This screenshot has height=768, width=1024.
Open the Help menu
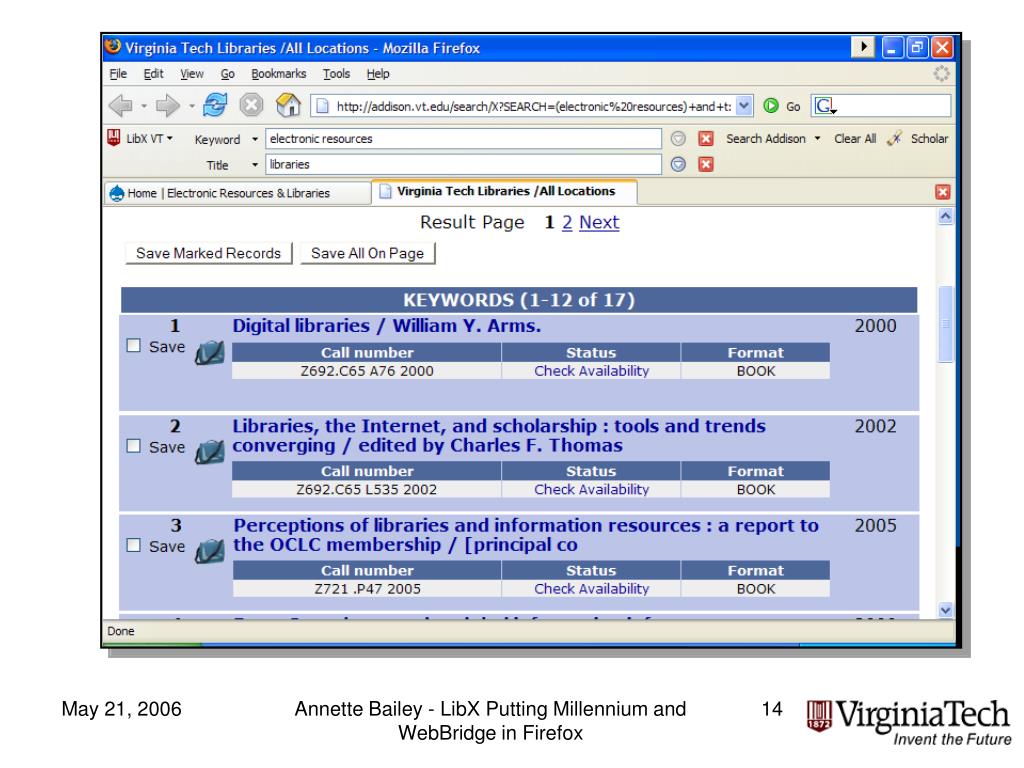[378, 74]
